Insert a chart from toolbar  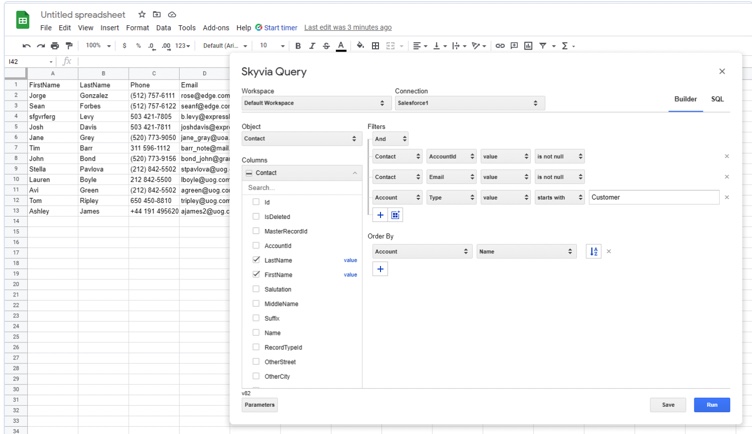(x=528, y=46)
